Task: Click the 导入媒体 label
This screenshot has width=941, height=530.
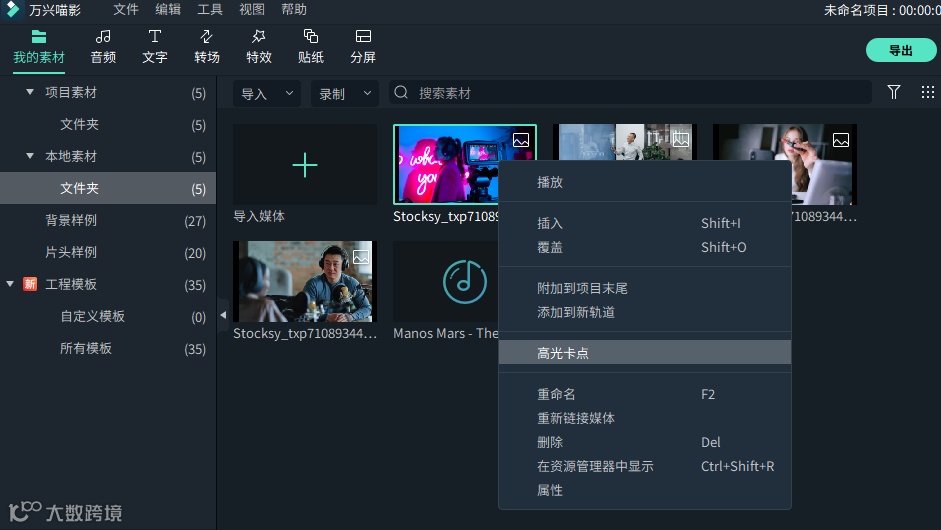Action: pyautogui.click(x=259, y=216)
